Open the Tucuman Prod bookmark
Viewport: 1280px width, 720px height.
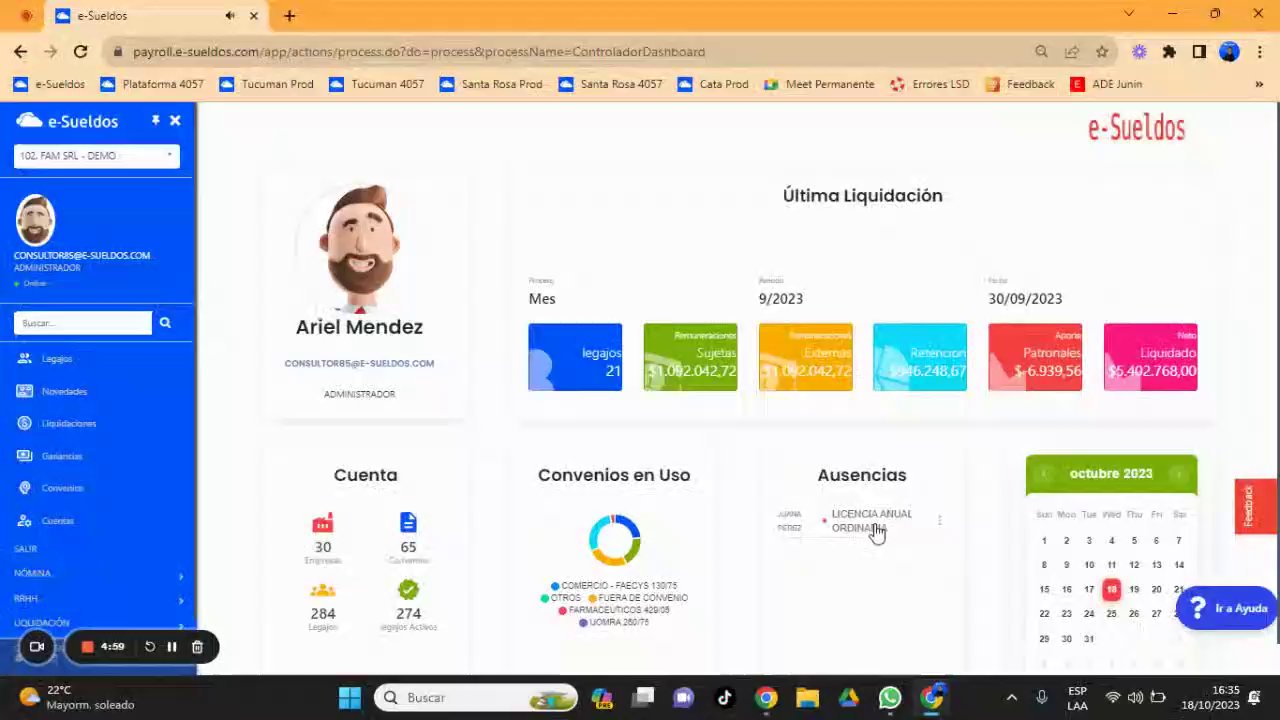[266, 84]
